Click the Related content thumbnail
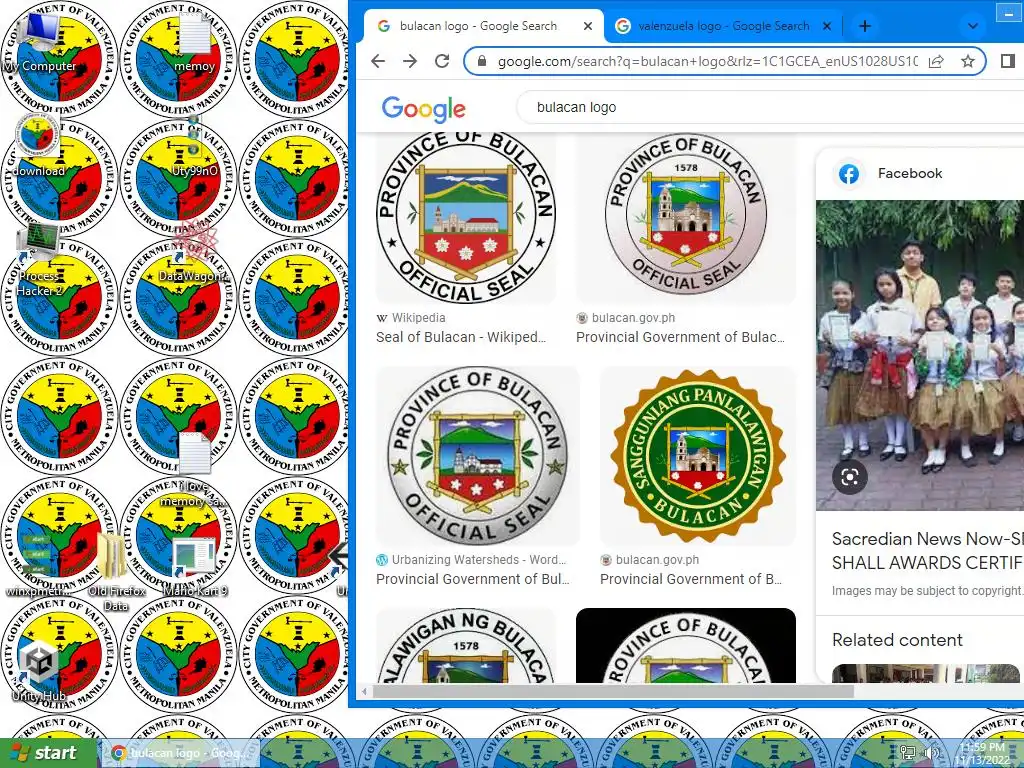Image resolution: width=1024 pixels, height=768 pixels. pos(925,673)
